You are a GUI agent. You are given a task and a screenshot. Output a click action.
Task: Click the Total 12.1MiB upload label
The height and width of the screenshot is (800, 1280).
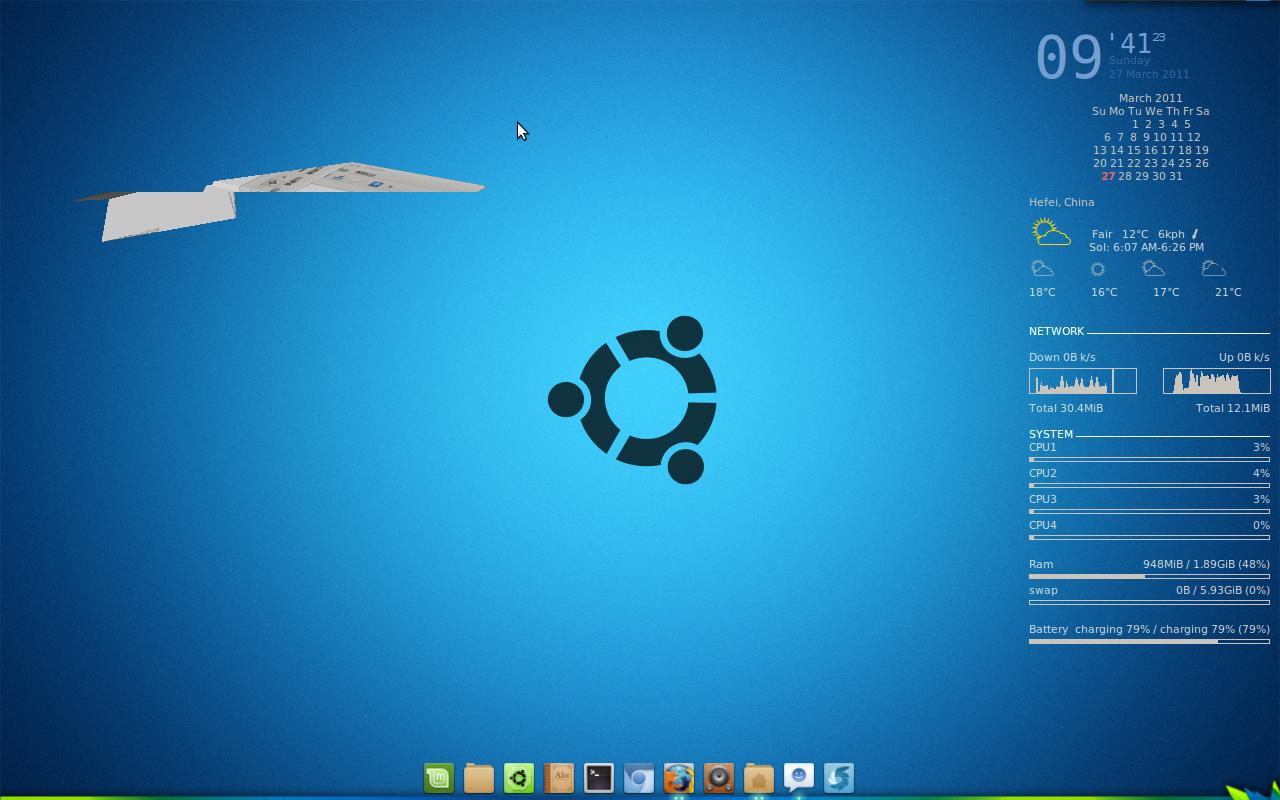point(1233,408)
